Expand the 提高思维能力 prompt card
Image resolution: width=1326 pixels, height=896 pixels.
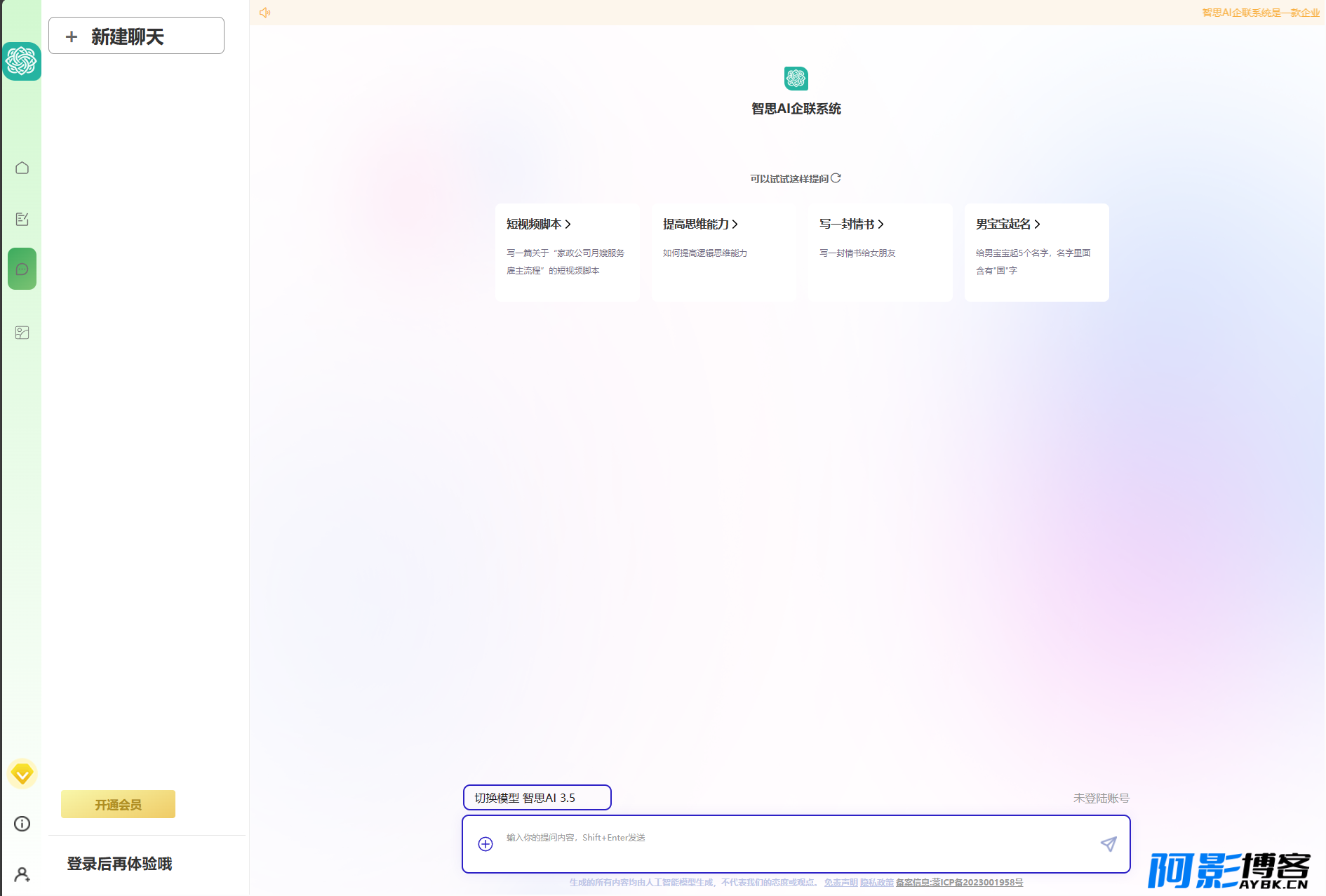723,253
